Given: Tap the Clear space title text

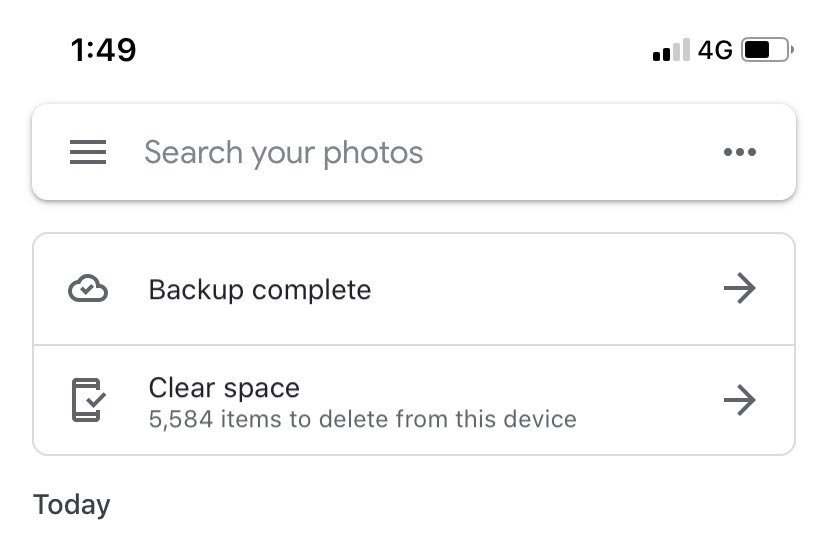Looking at the screenshot, I should point(224,389).
